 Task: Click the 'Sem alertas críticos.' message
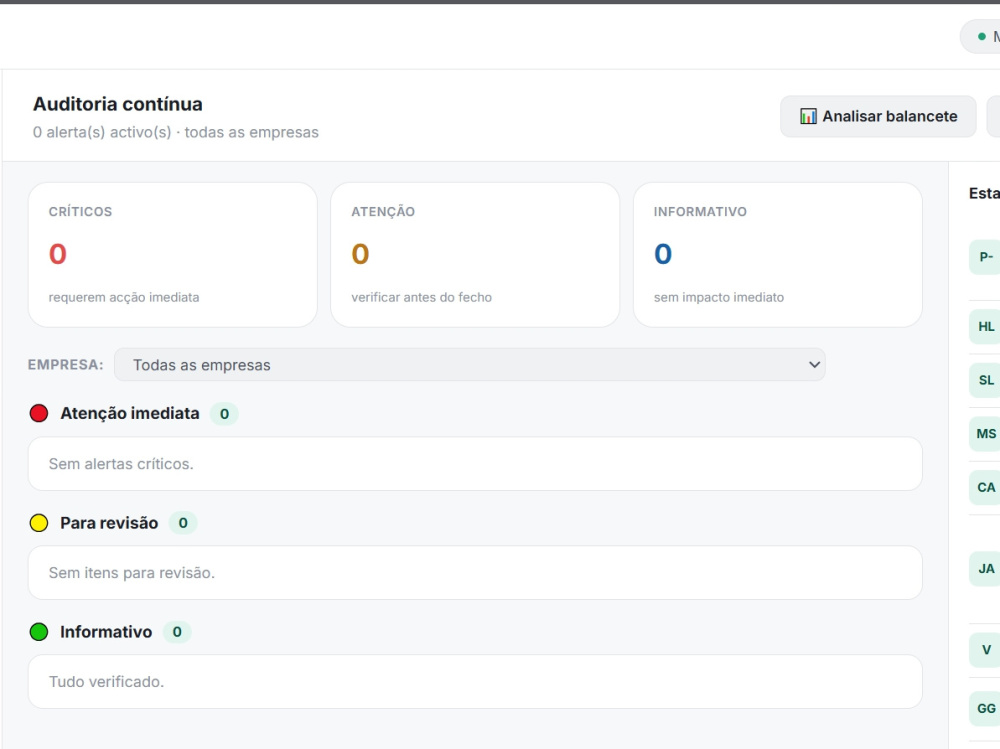(x=121, y=464)
